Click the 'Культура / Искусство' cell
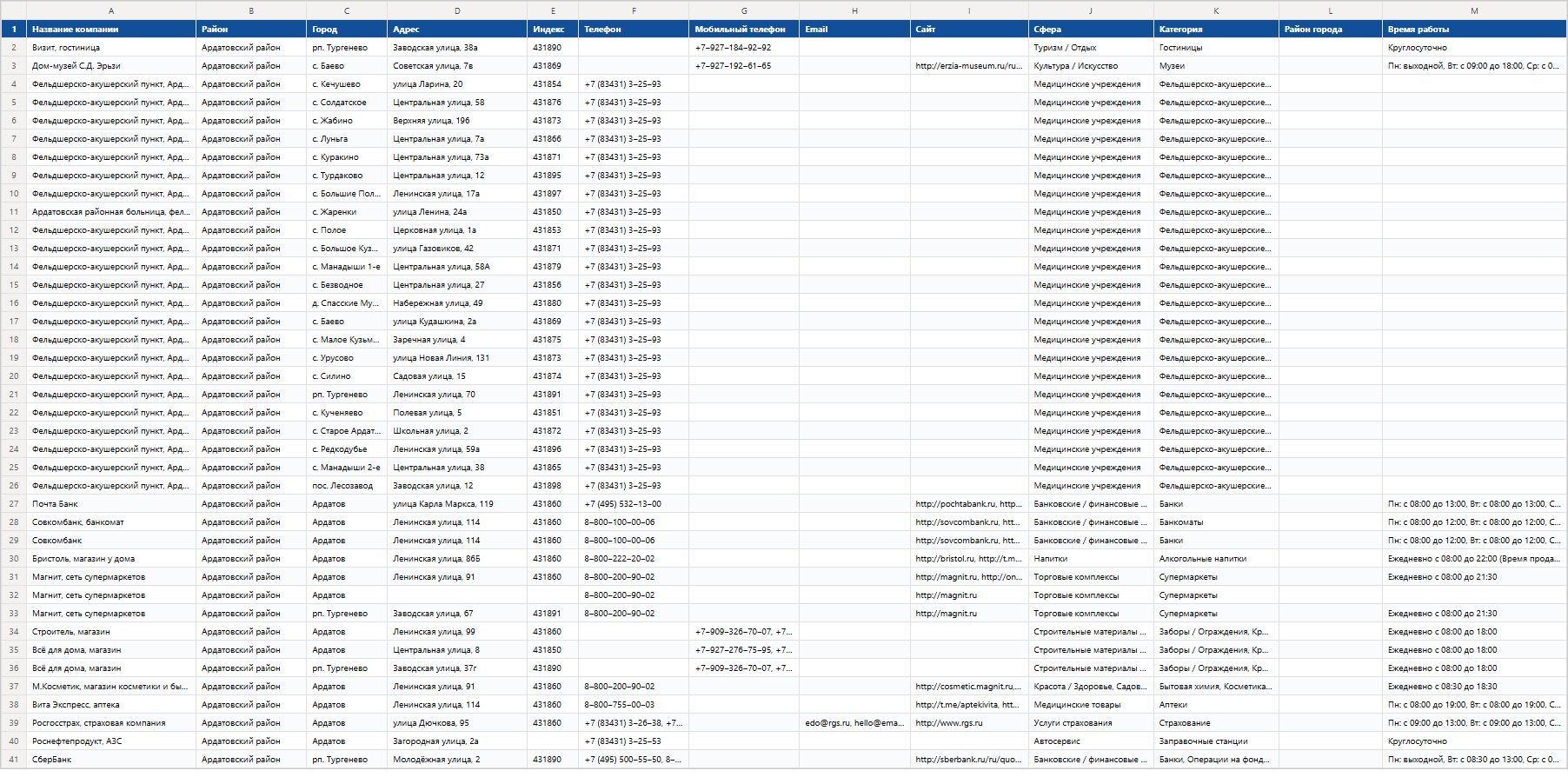 (x=1091, y=66)
